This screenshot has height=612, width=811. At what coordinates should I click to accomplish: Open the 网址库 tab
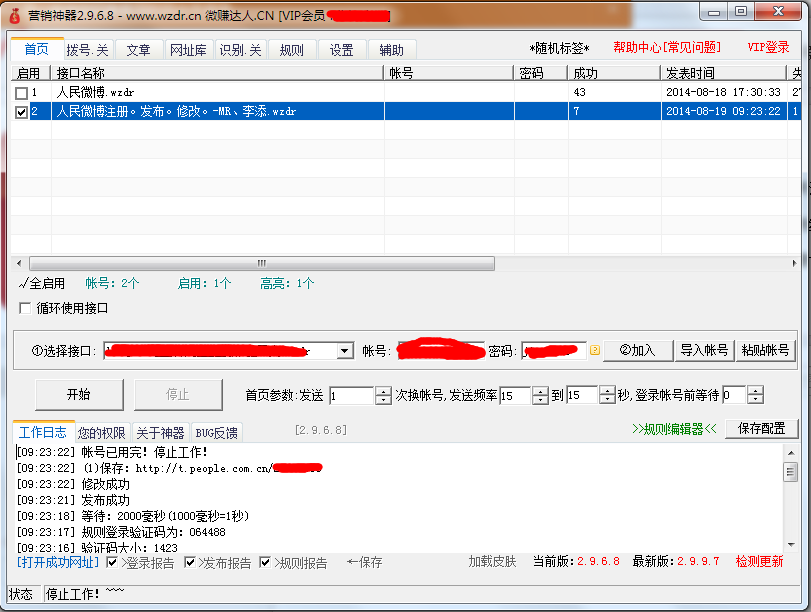189,50
